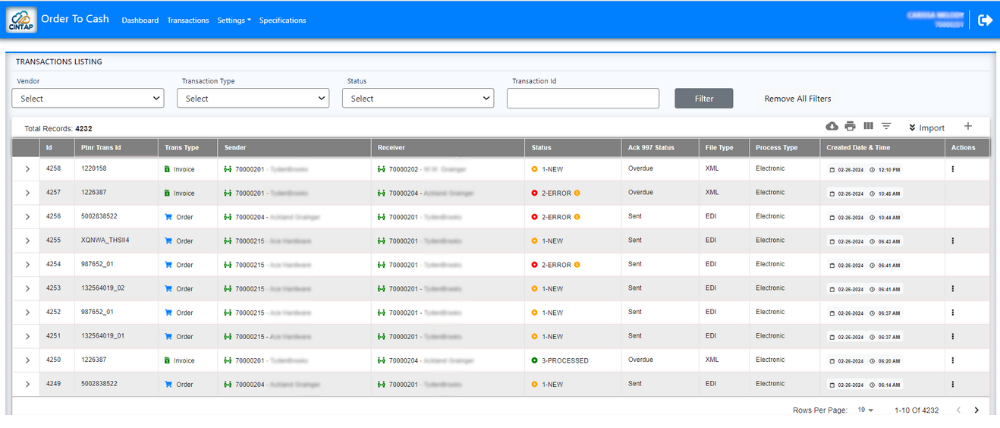The height and width of the screenshot is (428, 1000).
Task: Open actions menu for row 4255
Action: pos(952,240)
